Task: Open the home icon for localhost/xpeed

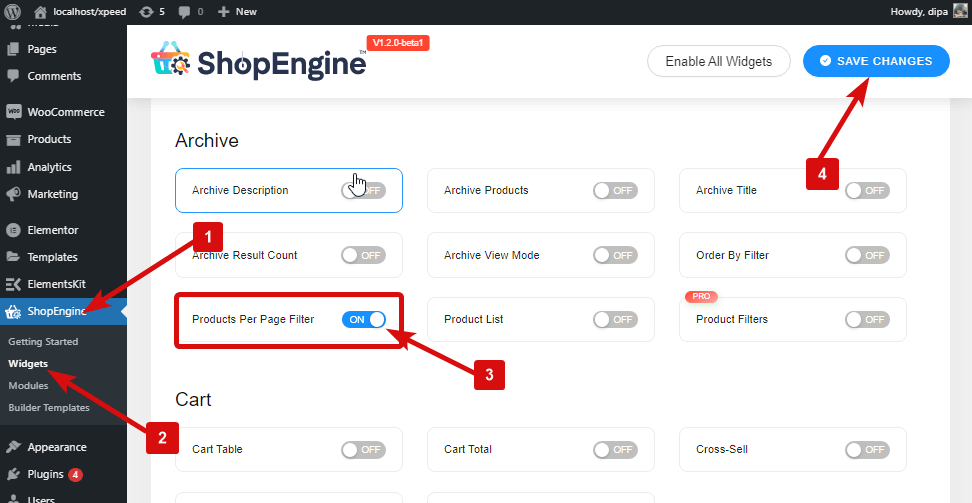Action: click(x=40, y=12)
